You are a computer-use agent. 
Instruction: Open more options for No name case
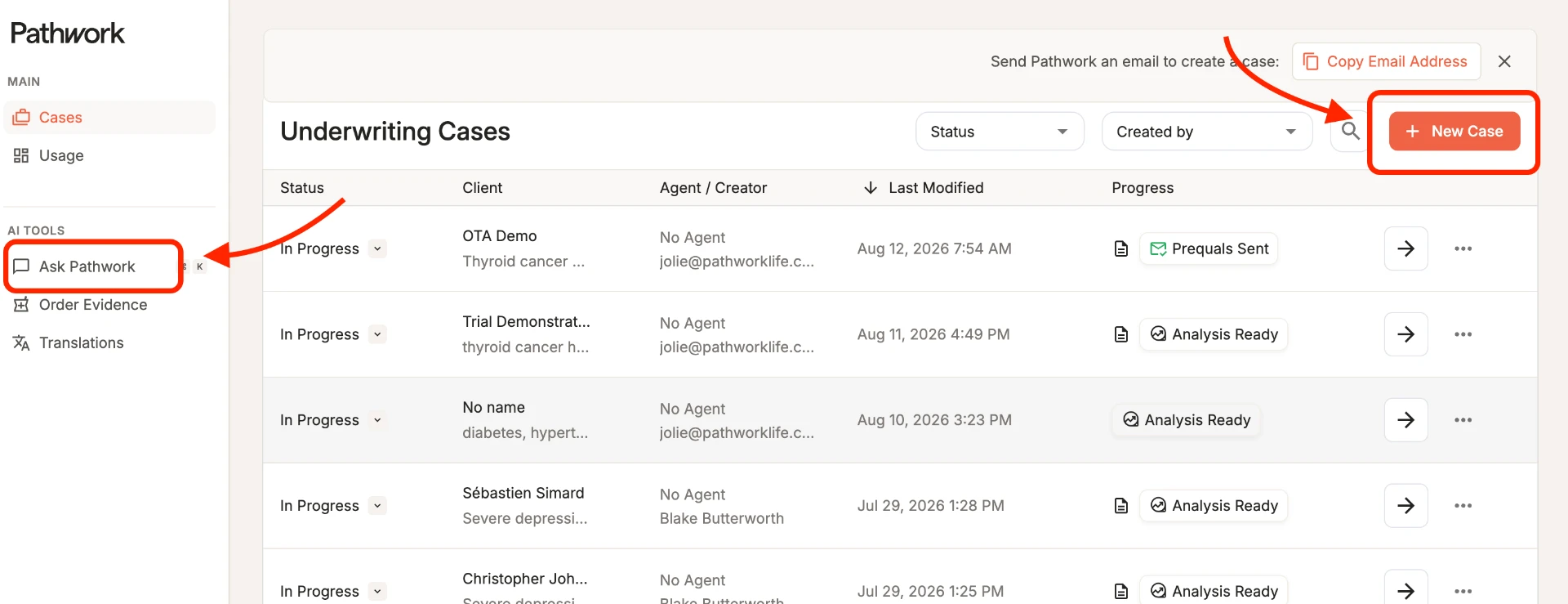click(1463, 420)
